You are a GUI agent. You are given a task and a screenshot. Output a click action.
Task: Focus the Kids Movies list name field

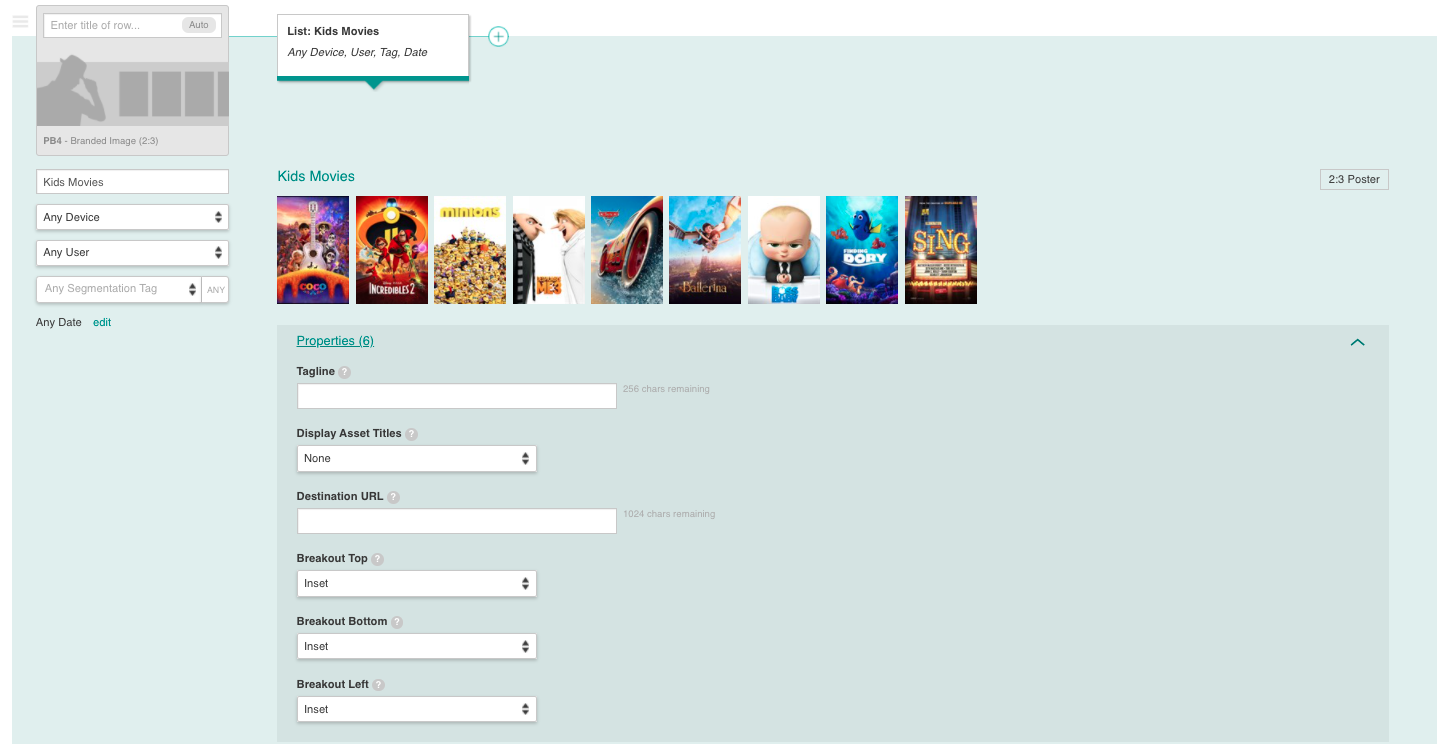pos(132,182)
